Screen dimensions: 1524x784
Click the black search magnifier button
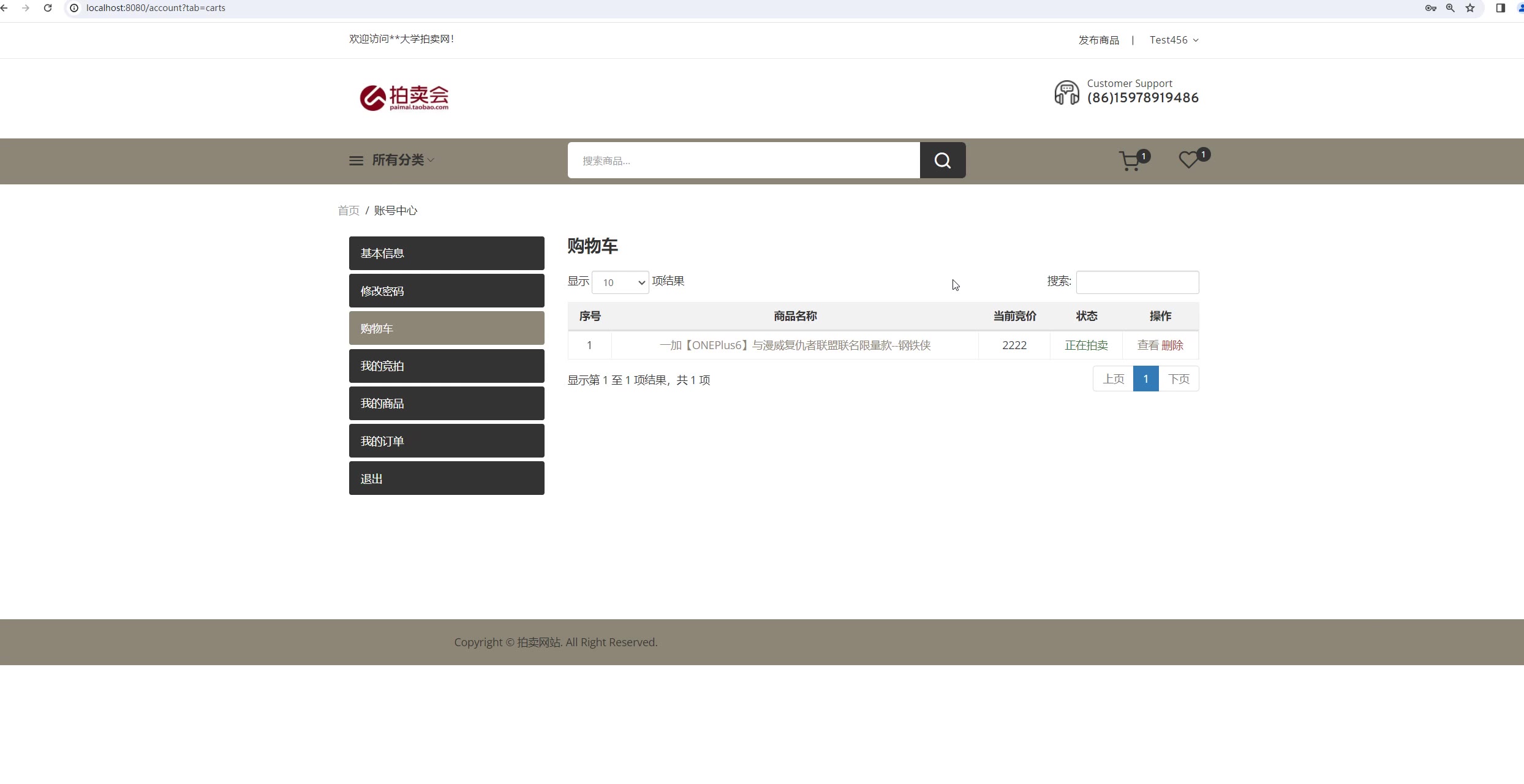(943, 160)
